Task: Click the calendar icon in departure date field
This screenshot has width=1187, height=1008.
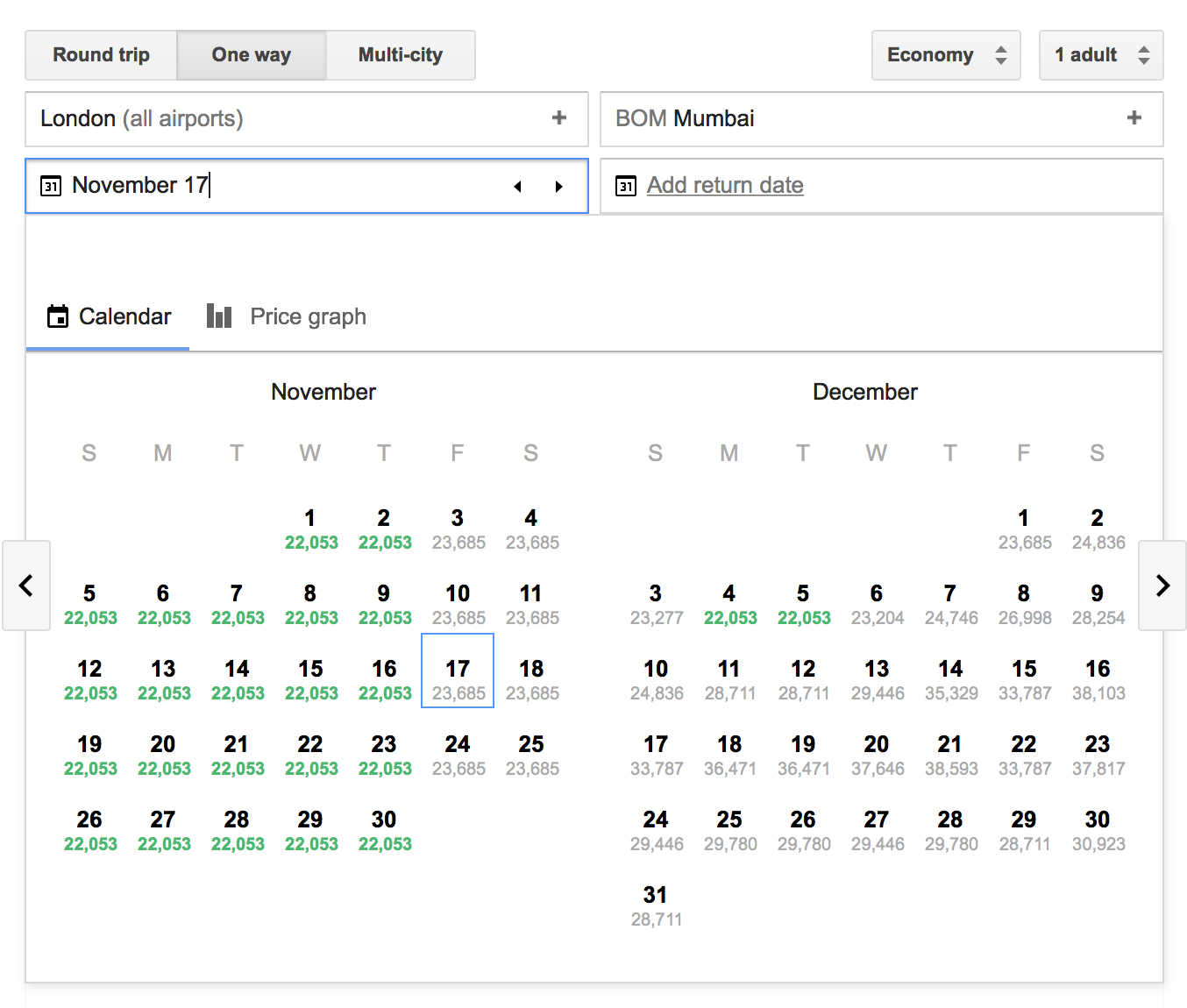Action: [51, 186]
